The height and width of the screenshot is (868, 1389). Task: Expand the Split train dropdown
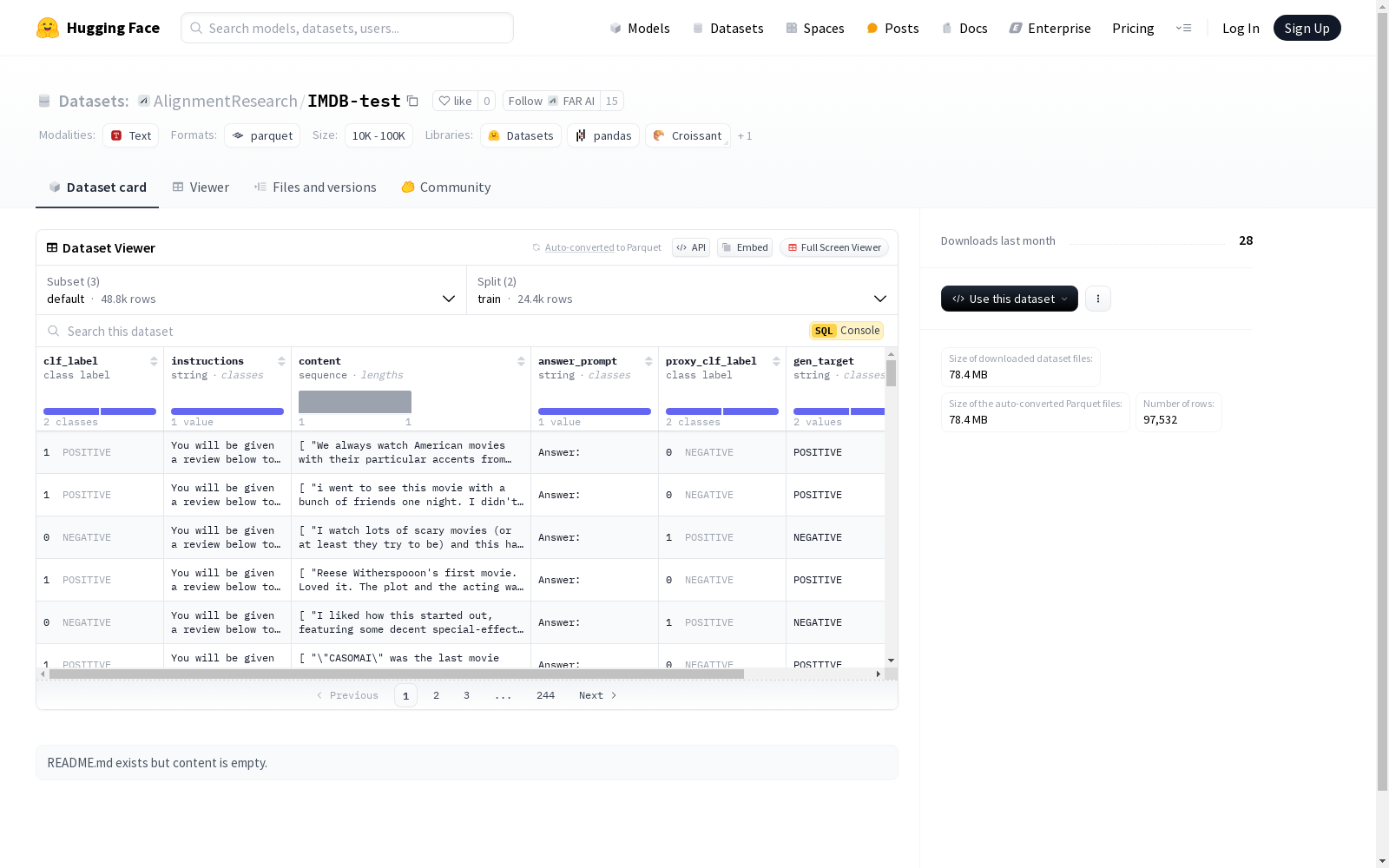coord(682,290)
